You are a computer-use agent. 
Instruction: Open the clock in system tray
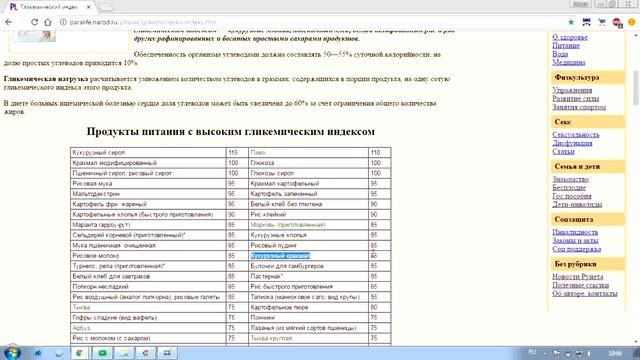pyautogui.click(x=615, y=353)
